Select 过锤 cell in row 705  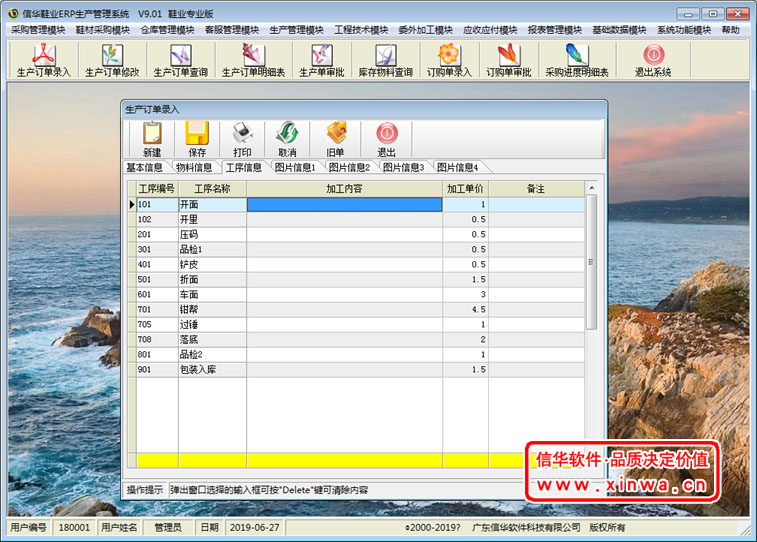(x=212, y=324)
